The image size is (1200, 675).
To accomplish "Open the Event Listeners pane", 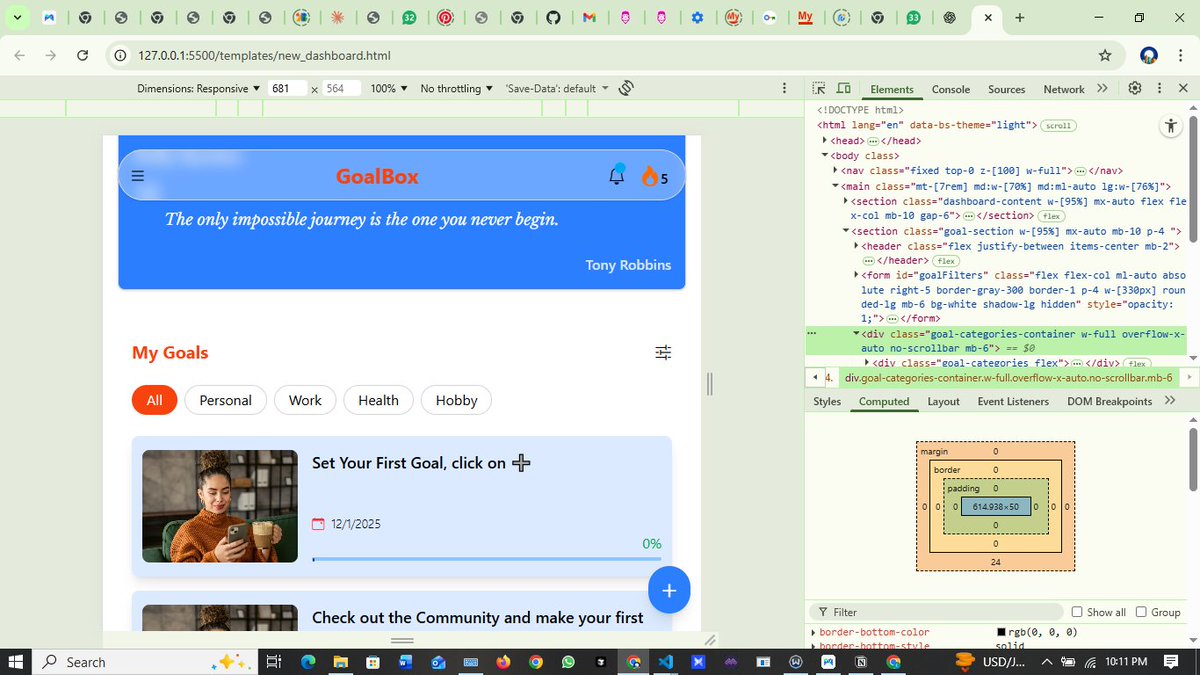I will pos(1013,401).
